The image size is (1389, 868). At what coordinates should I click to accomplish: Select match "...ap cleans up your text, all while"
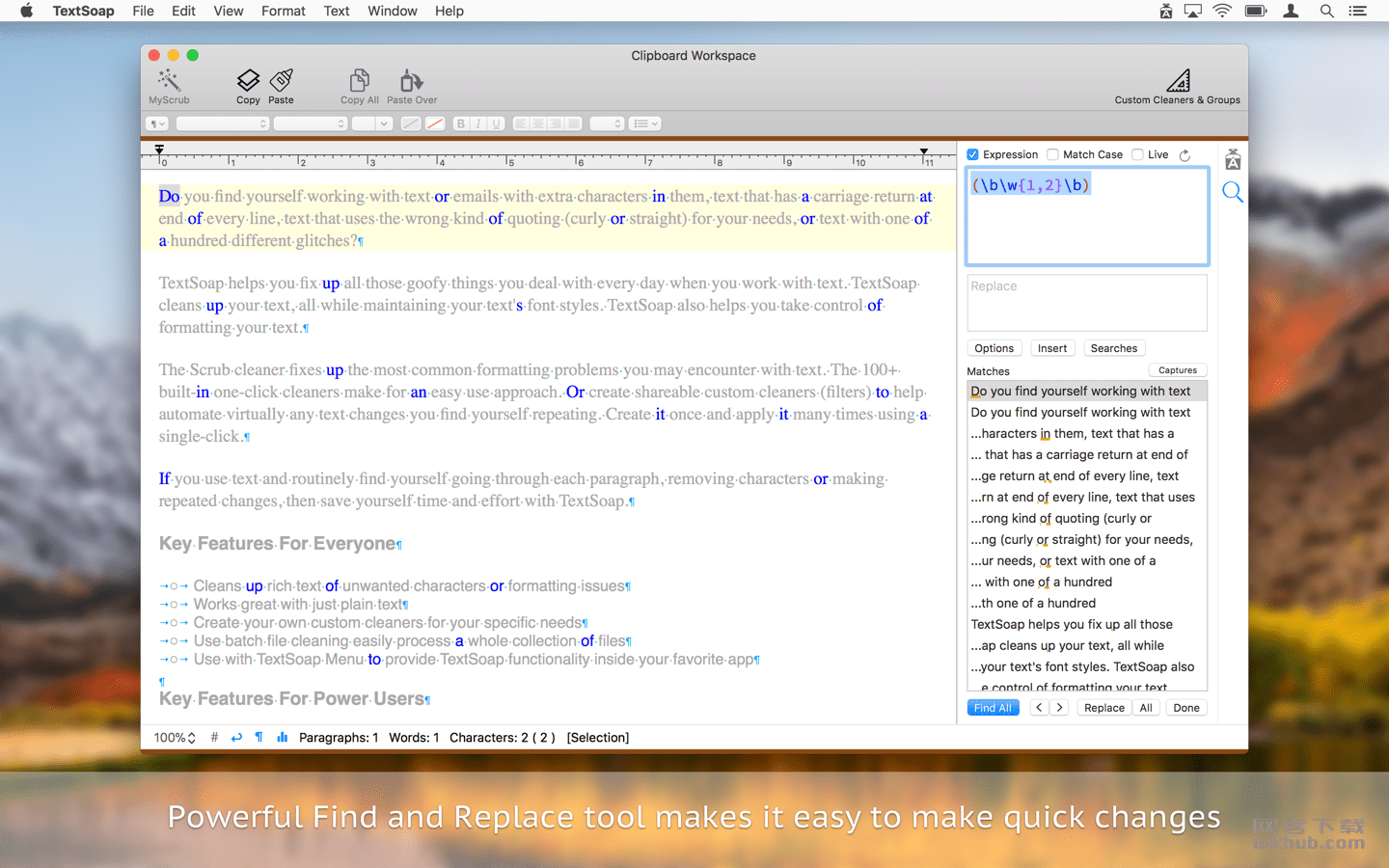[1087, 645]
